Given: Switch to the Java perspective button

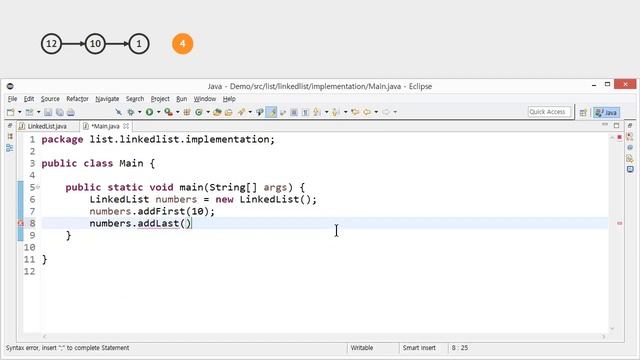Looking at the screenshot, I should point(607,112).
